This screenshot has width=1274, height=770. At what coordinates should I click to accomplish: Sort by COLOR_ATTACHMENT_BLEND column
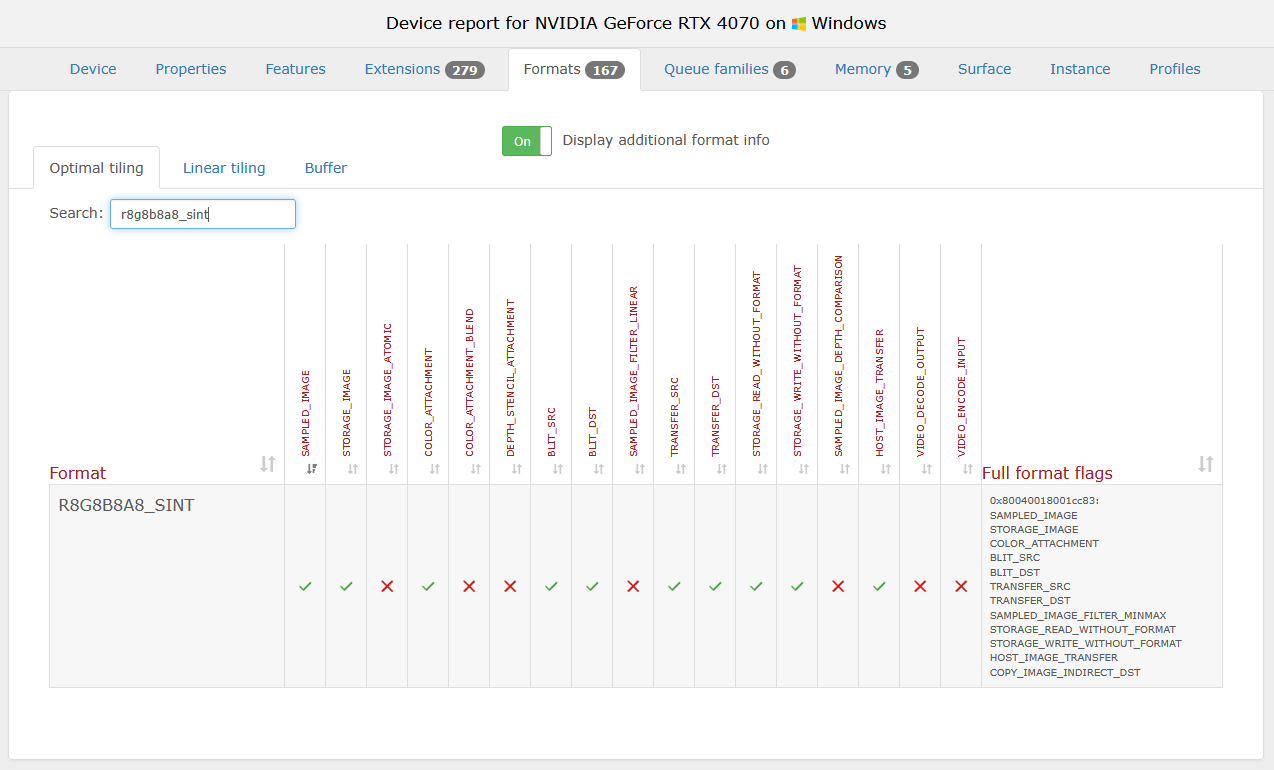[x=475, y=468]
